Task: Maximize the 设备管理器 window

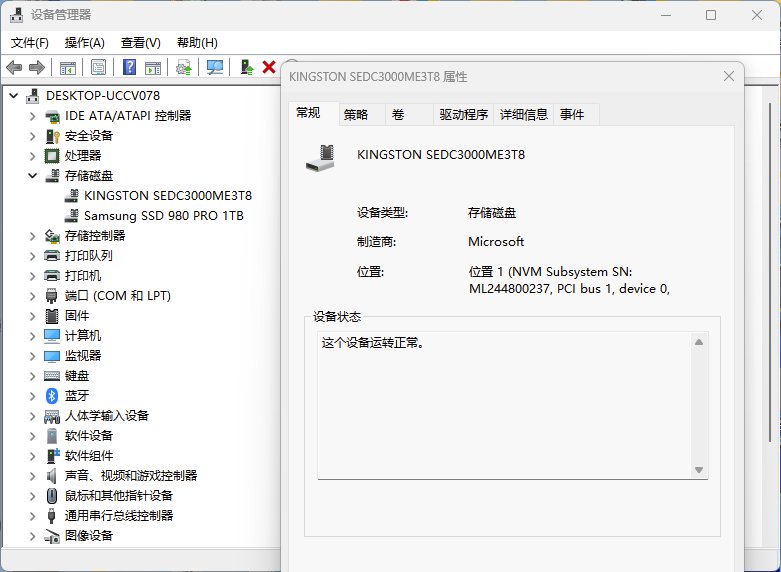Action: click(x=711, y=15)
